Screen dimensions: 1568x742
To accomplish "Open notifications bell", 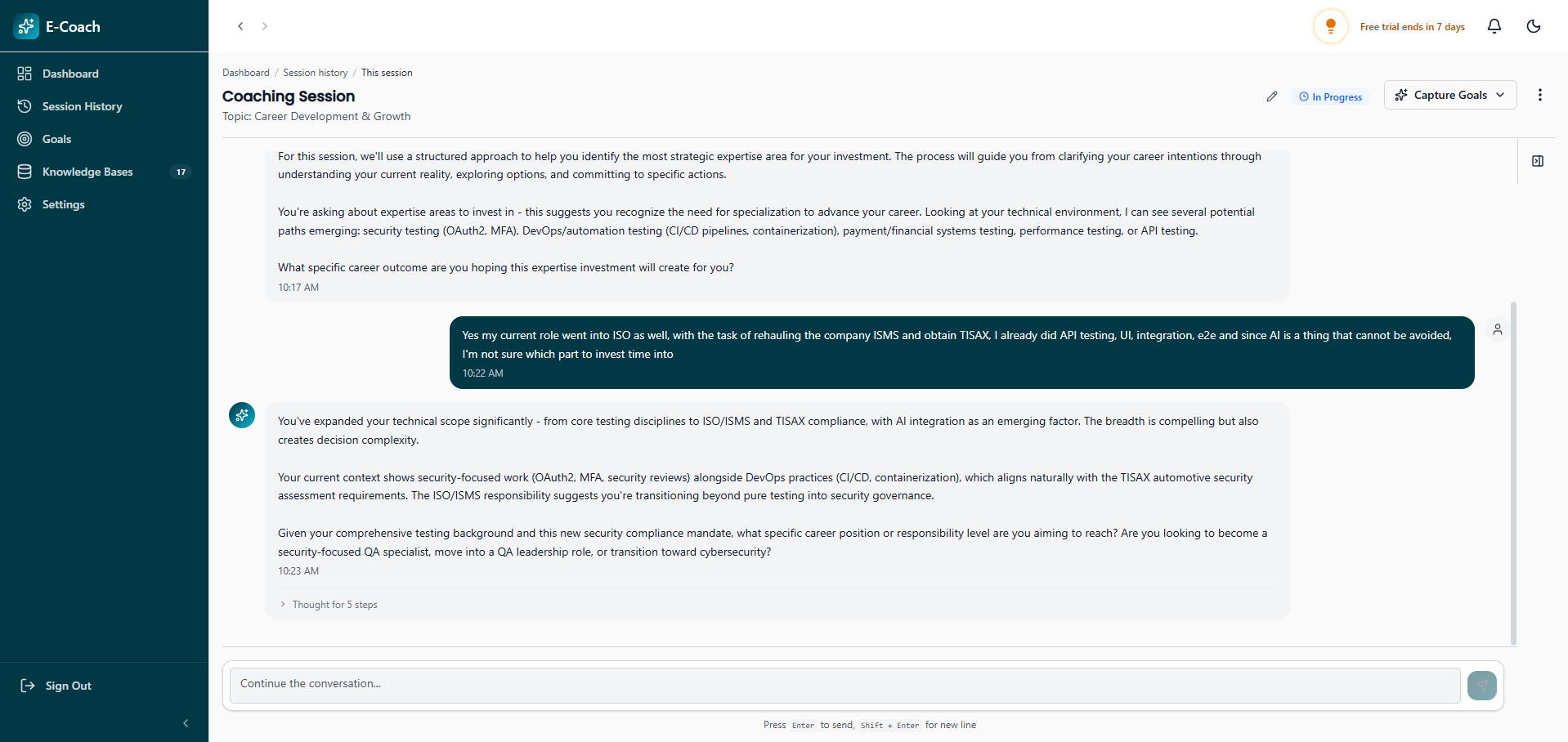I will click(1494, 26).
